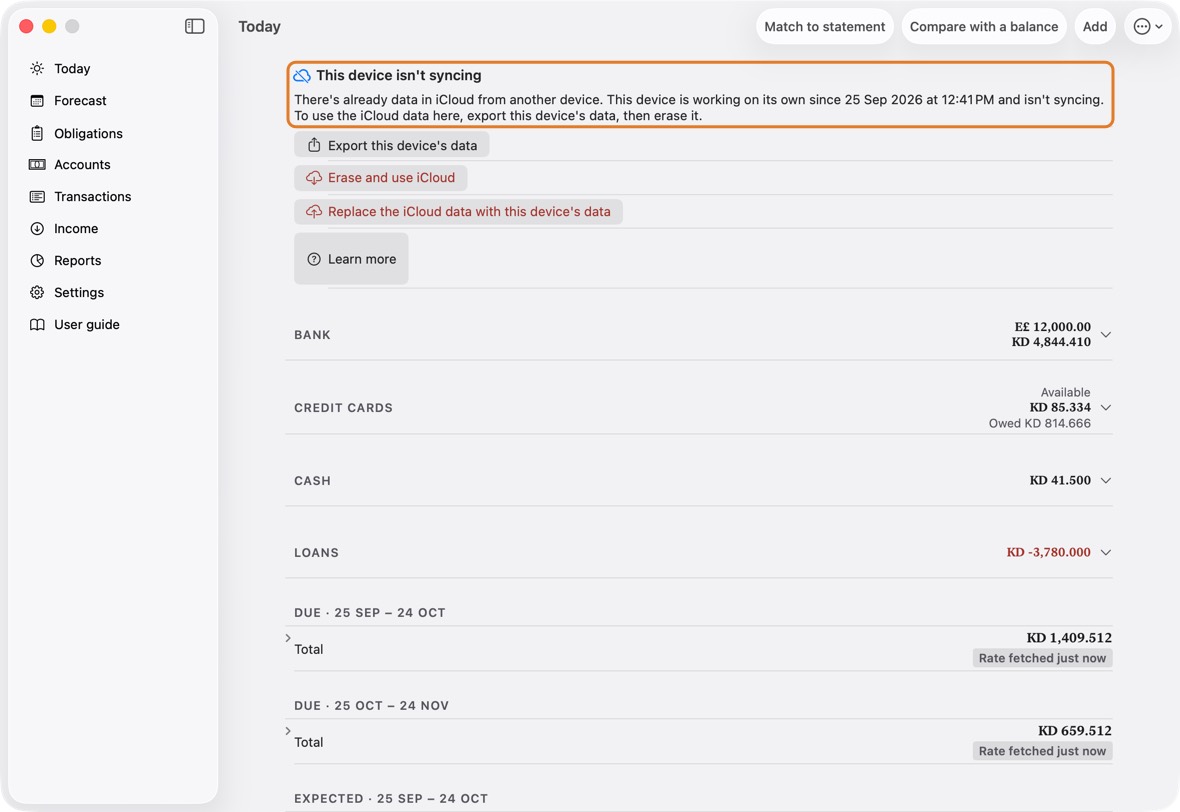
Task: Open Income via the down-arrow circle icon
Action: point(37,229)
